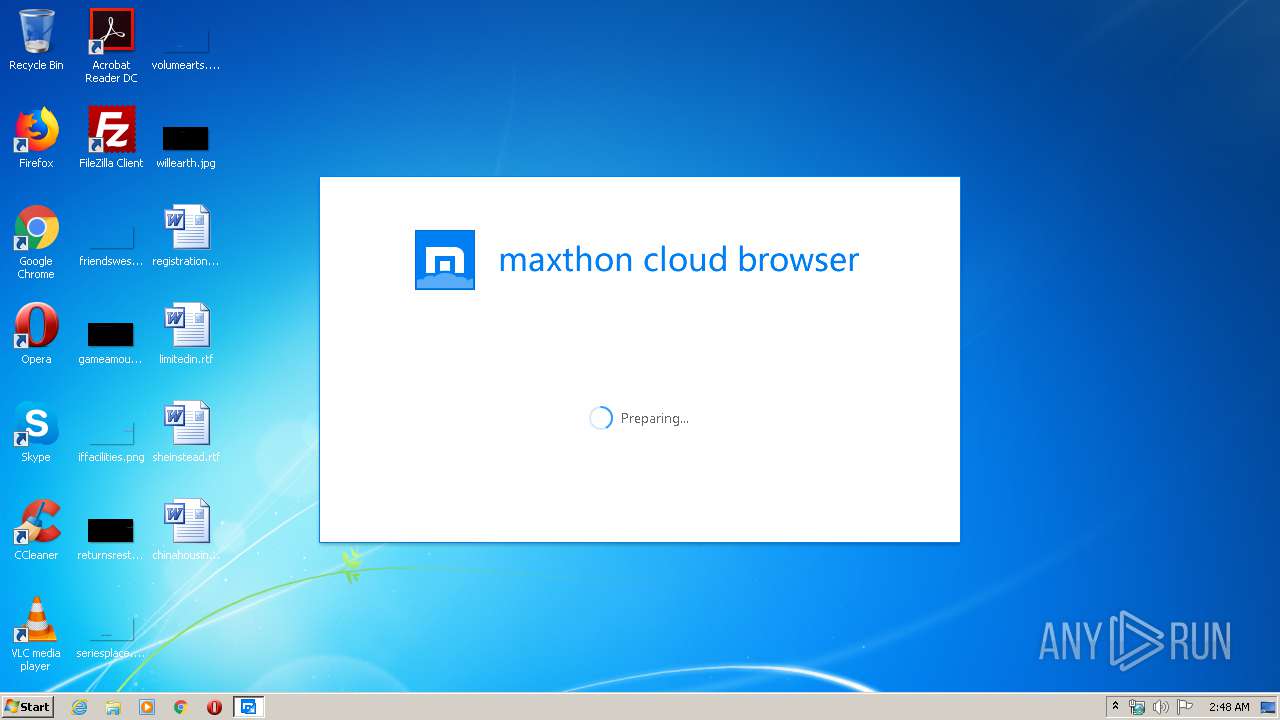Launch Google Chrome desktop shortcut
Viewport: 1280px width, 720px height.
tap(36, 242)
